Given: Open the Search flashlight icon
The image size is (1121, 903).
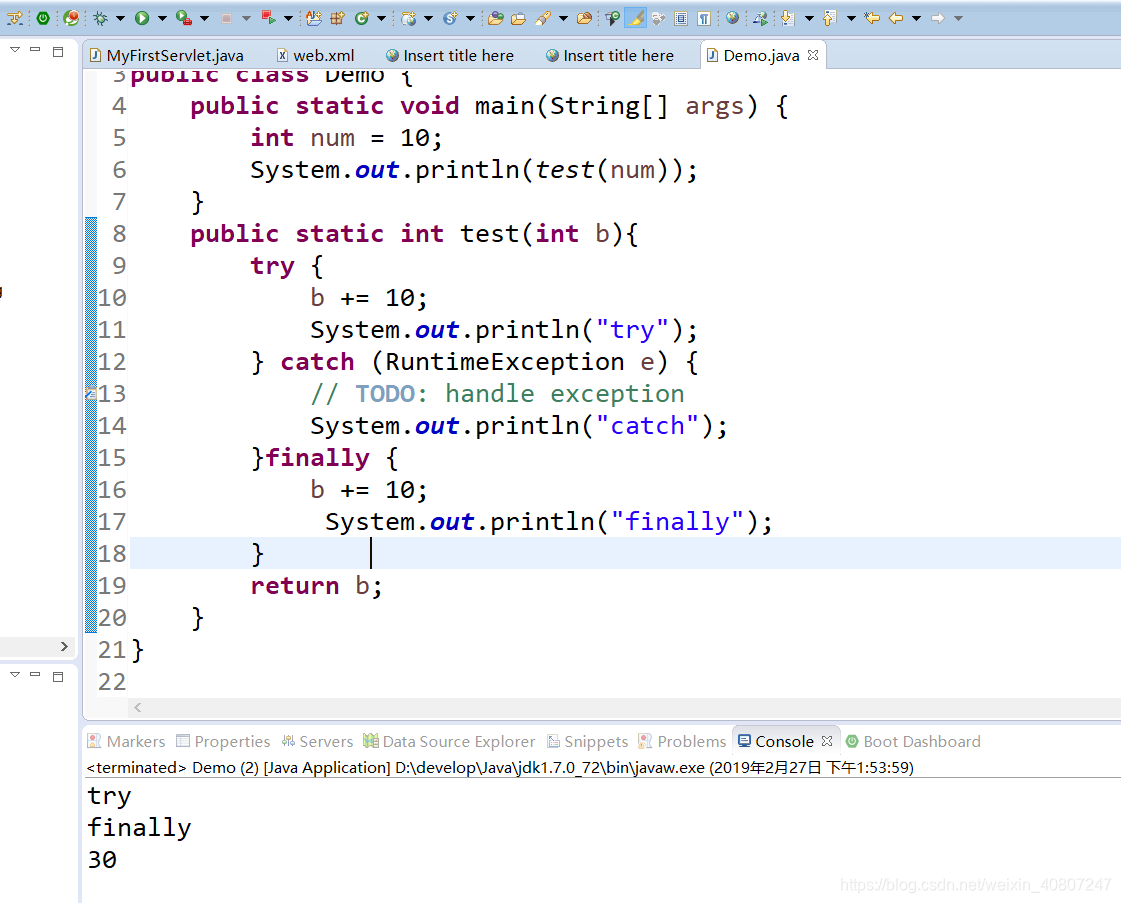Looking at the screenshot, I should click(x=542, y=17).
